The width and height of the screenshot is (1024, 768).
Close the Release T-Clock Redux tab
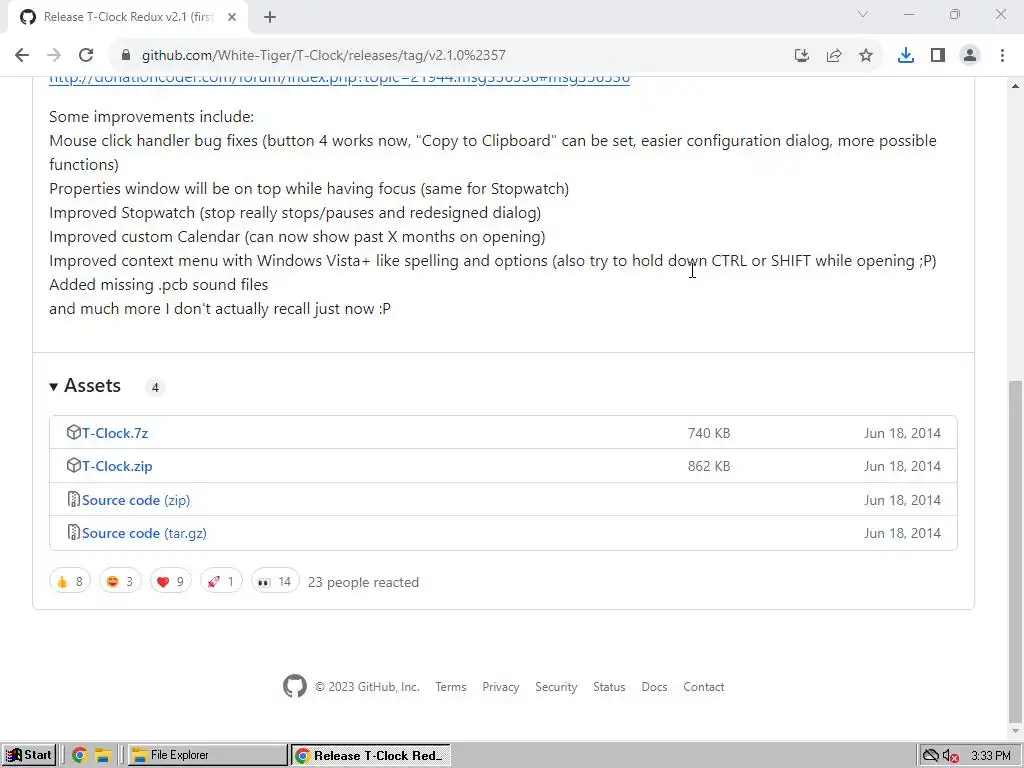(x=232, y=18)
